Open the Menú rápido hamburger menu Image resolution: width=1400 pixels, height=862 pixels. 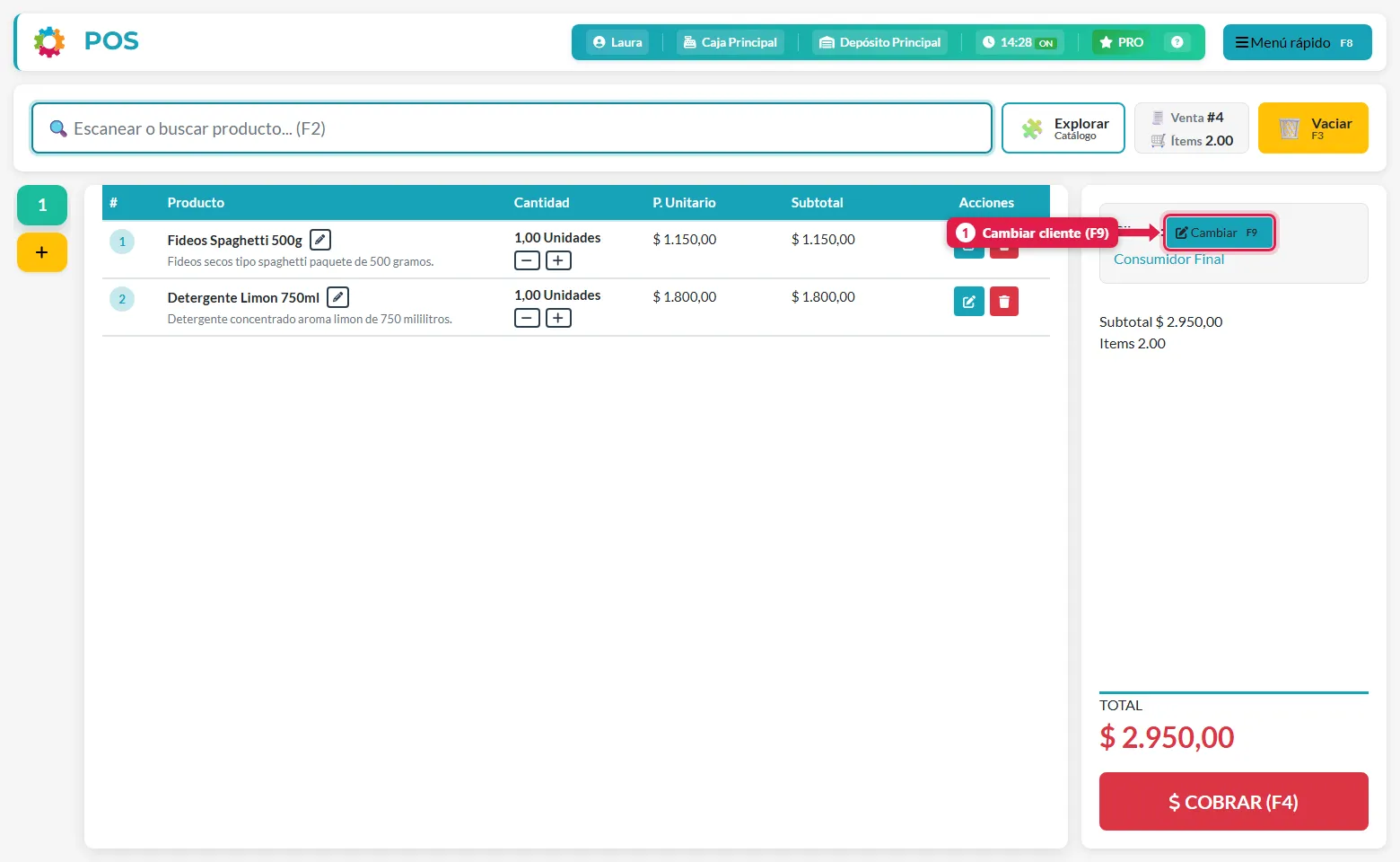(x=1297, y=42)
